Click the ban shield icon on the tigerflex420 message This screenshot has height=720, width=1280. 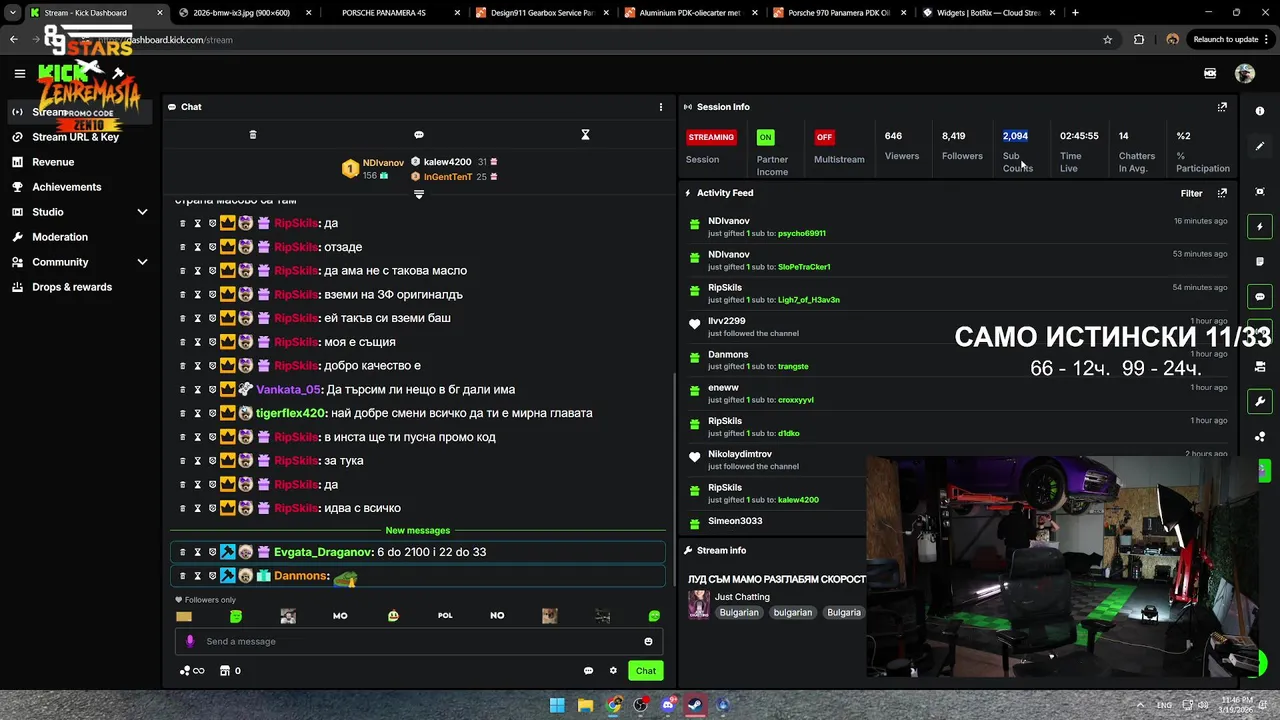212,413
